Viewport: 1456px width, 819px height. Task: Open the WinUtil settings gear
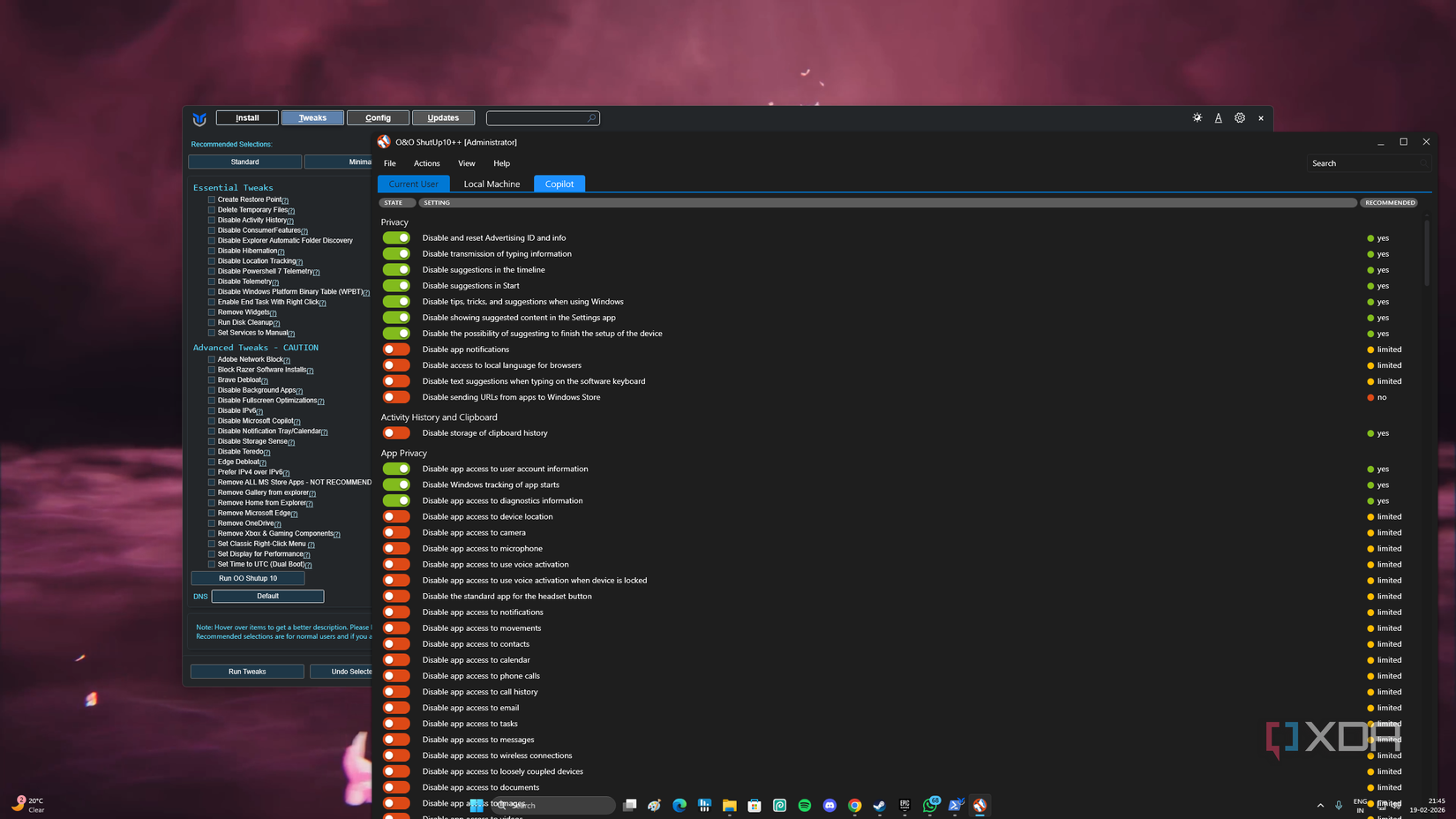point(1240,117)
